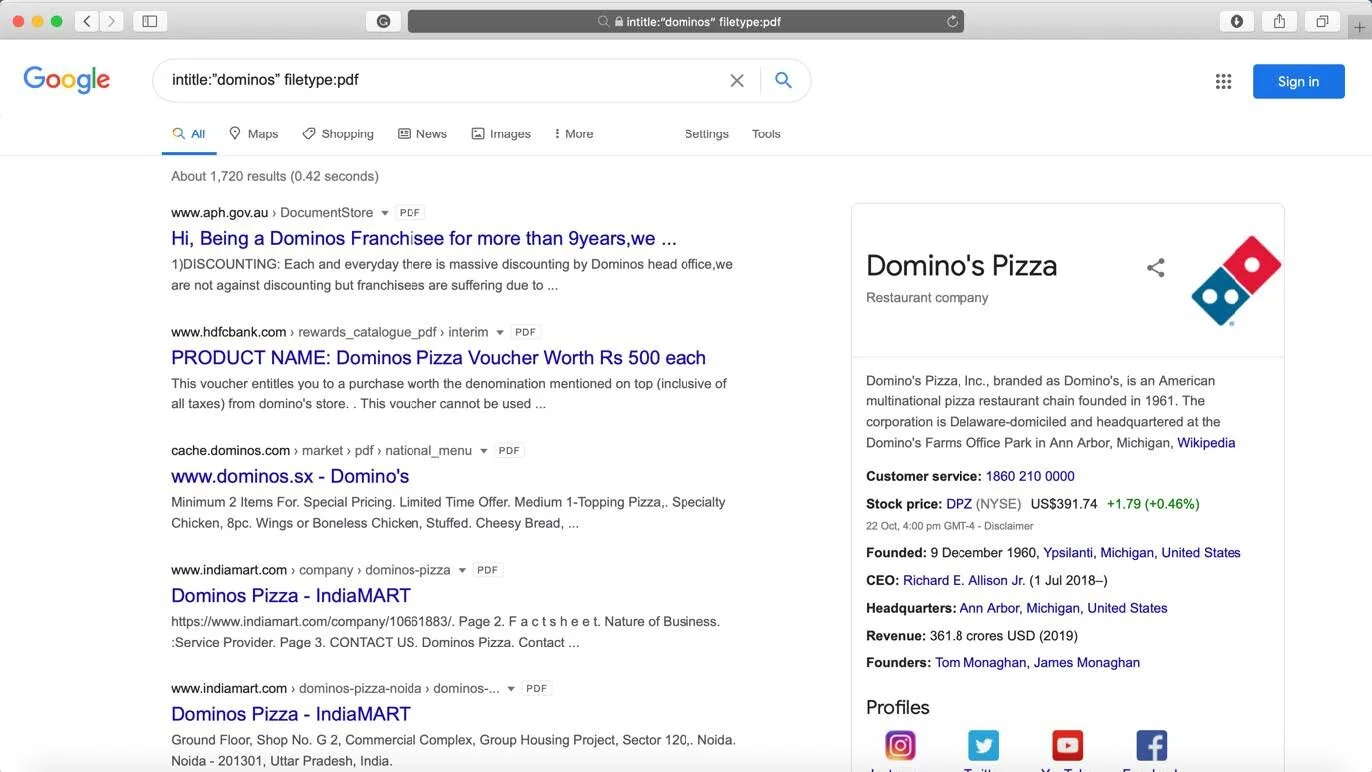Share the Domino's Pizza knowledge panel

pos(1155,268)
